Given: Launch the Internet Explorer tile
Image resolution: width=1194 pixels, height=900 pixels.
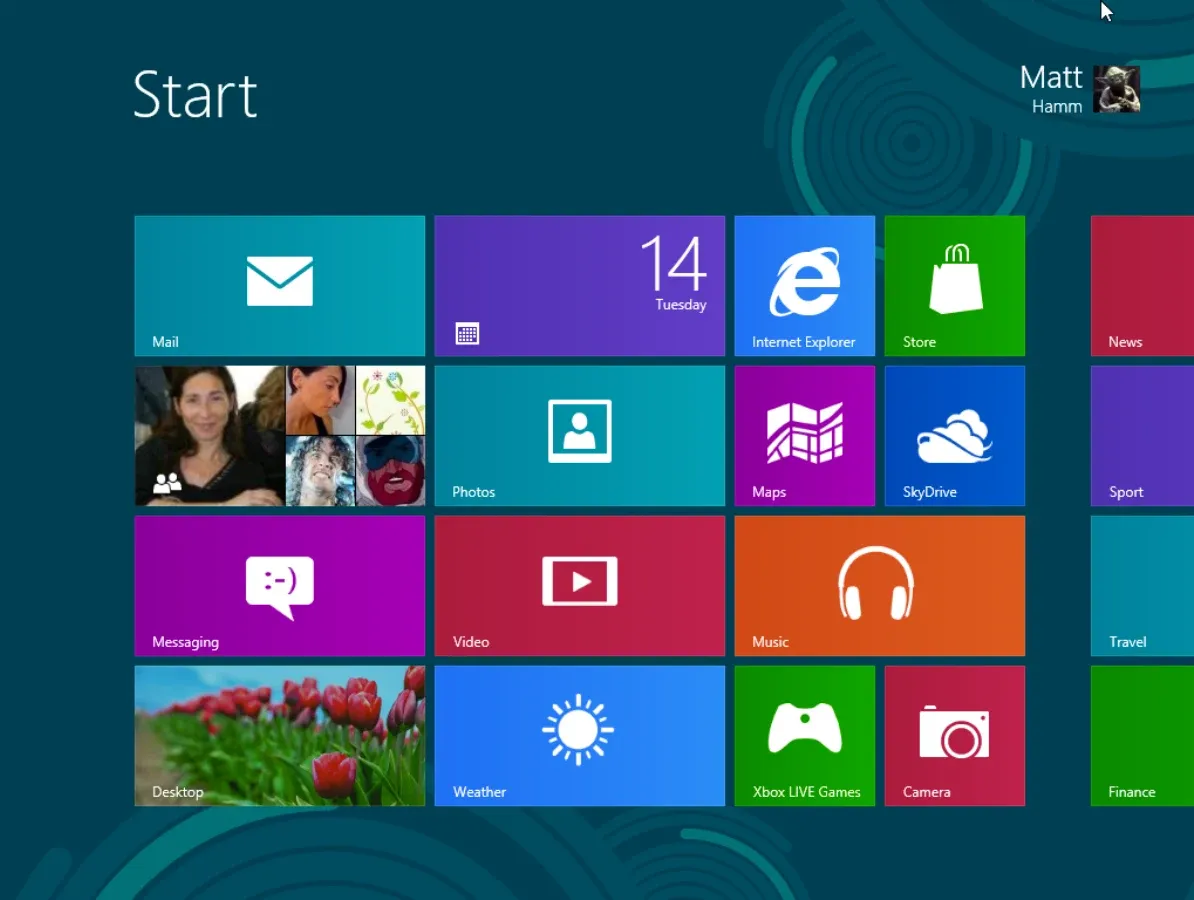Looking at the screenshot, I should coord(805,286).
